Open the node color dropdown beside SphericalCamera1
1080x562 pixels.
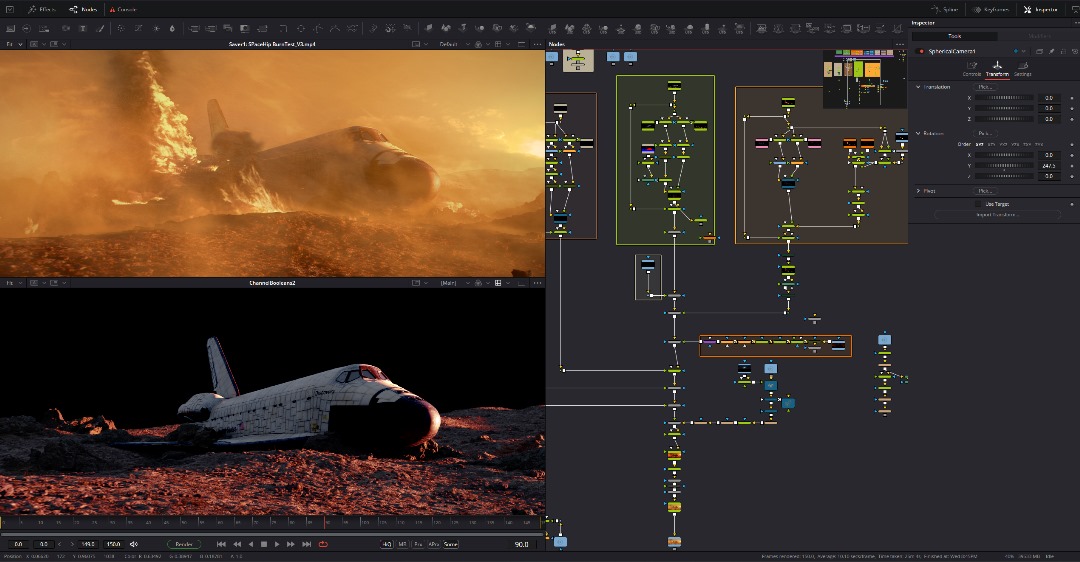point(1024,51)
